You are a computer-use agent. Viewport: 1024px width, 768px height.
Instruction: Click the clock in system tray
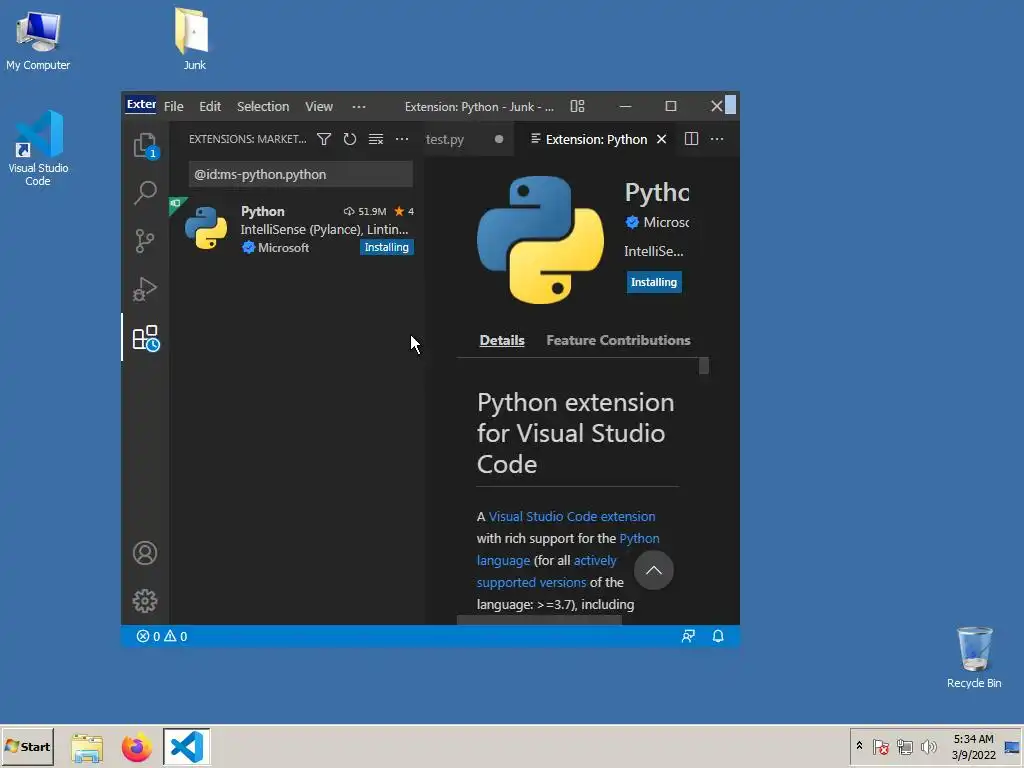pos(973,746)
